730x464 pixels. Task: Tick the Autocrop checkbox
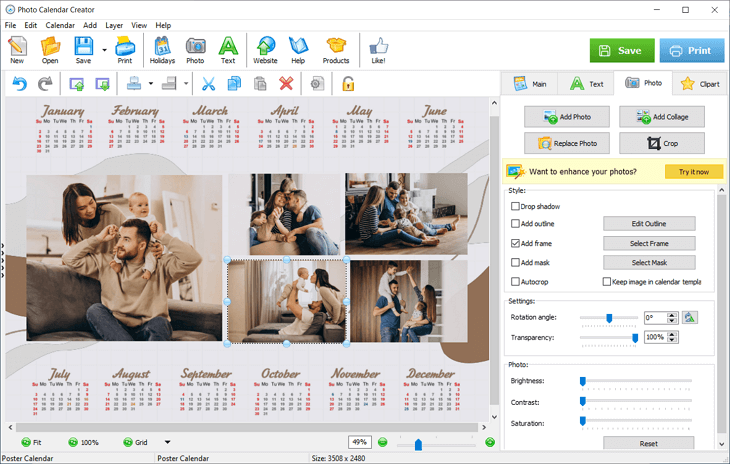[516, 282]
